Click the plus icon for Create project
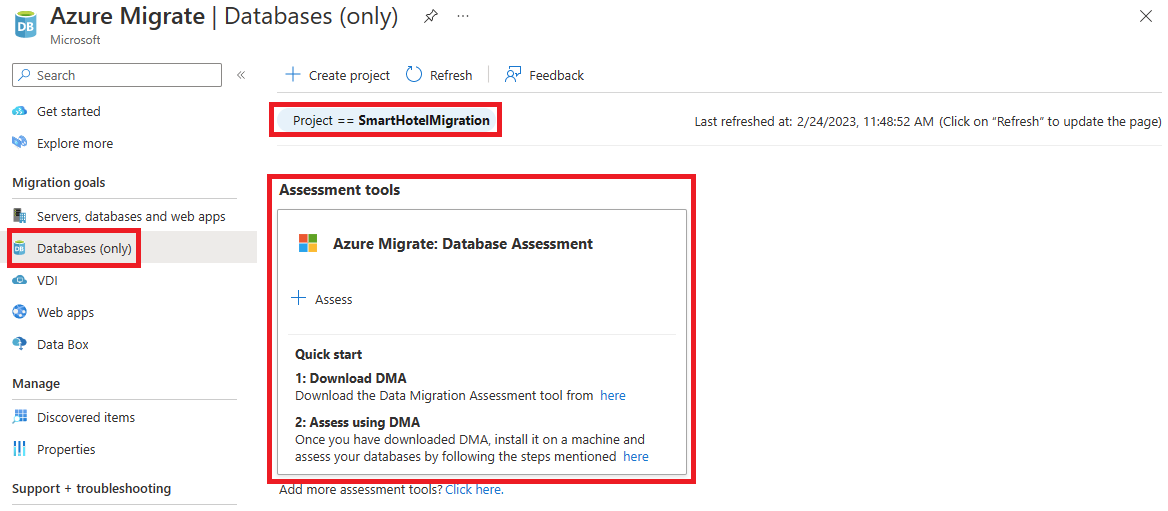 point(293,74)
